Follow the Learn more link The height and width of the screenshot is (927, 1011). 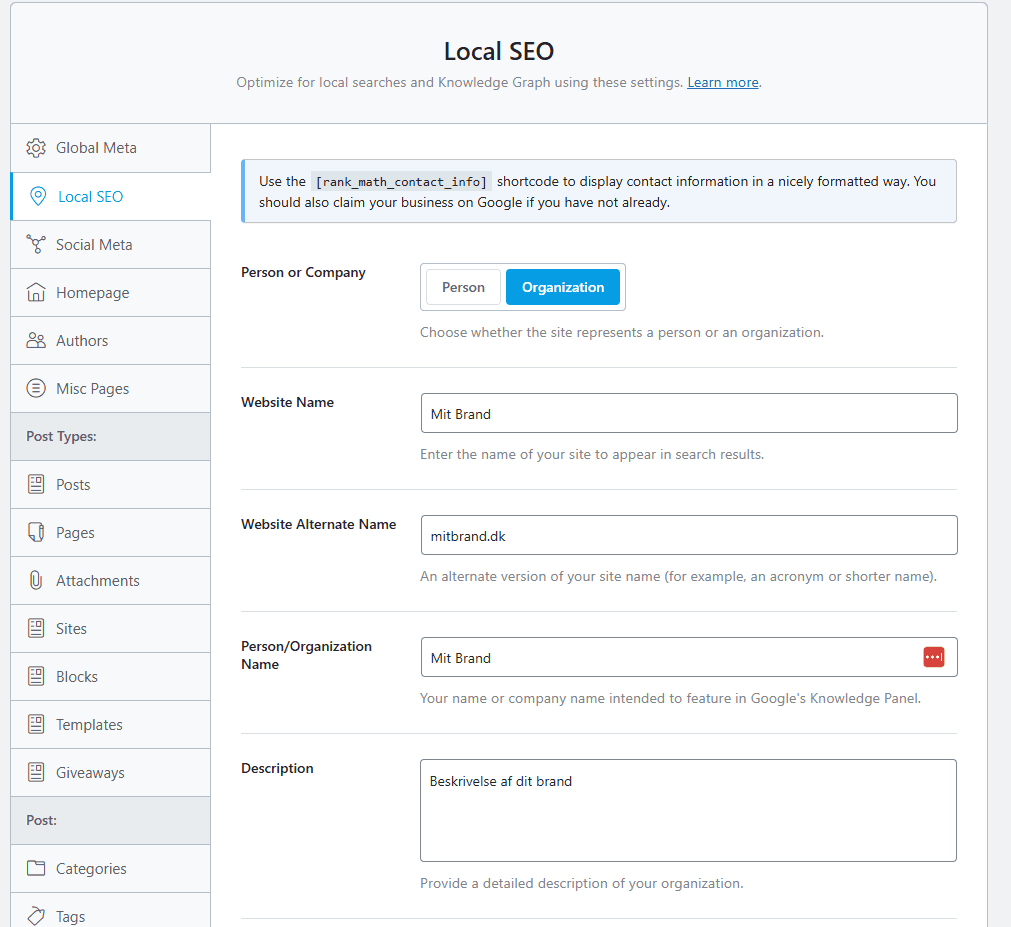pos(722,83)
